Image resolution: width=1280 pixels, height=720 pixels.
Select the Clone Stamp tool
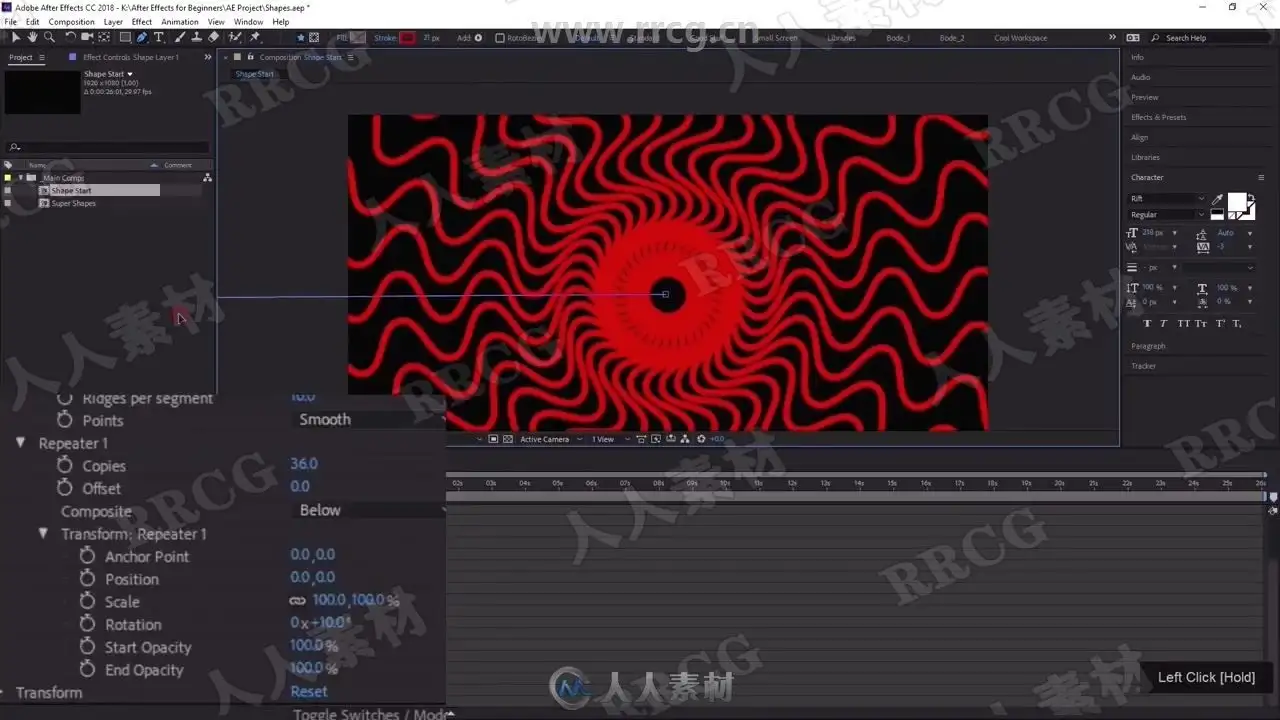point(196,38)
